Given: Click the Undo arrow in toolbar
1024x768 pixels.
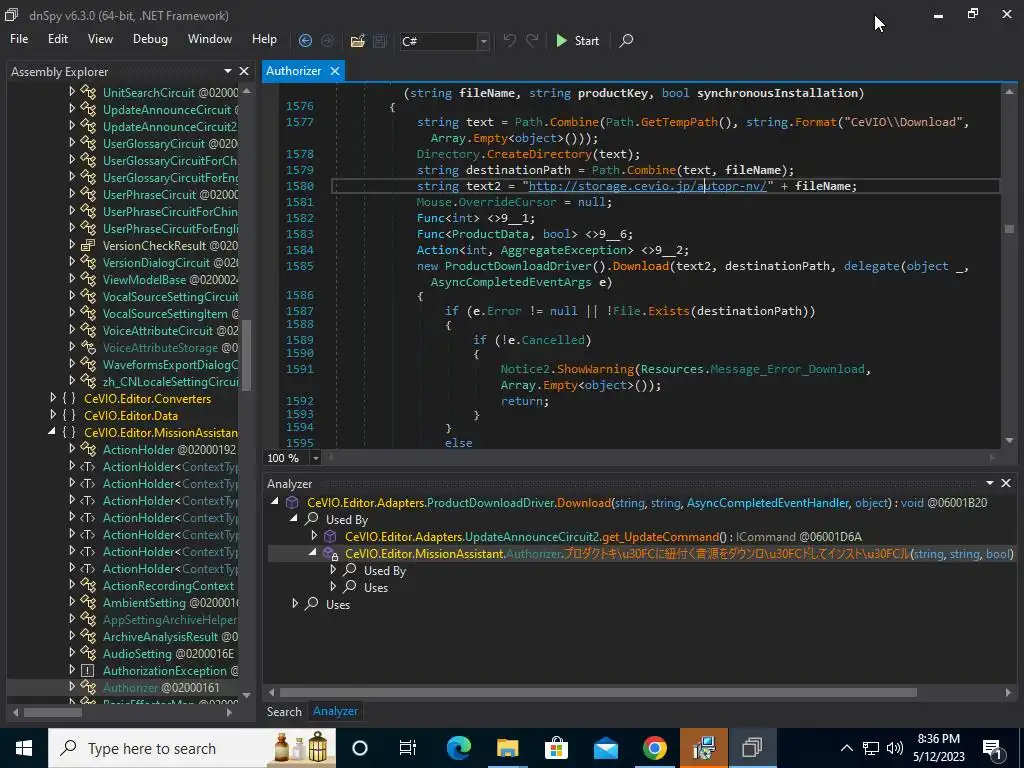Looking at the screenshot, I should (x=509, y=40).
